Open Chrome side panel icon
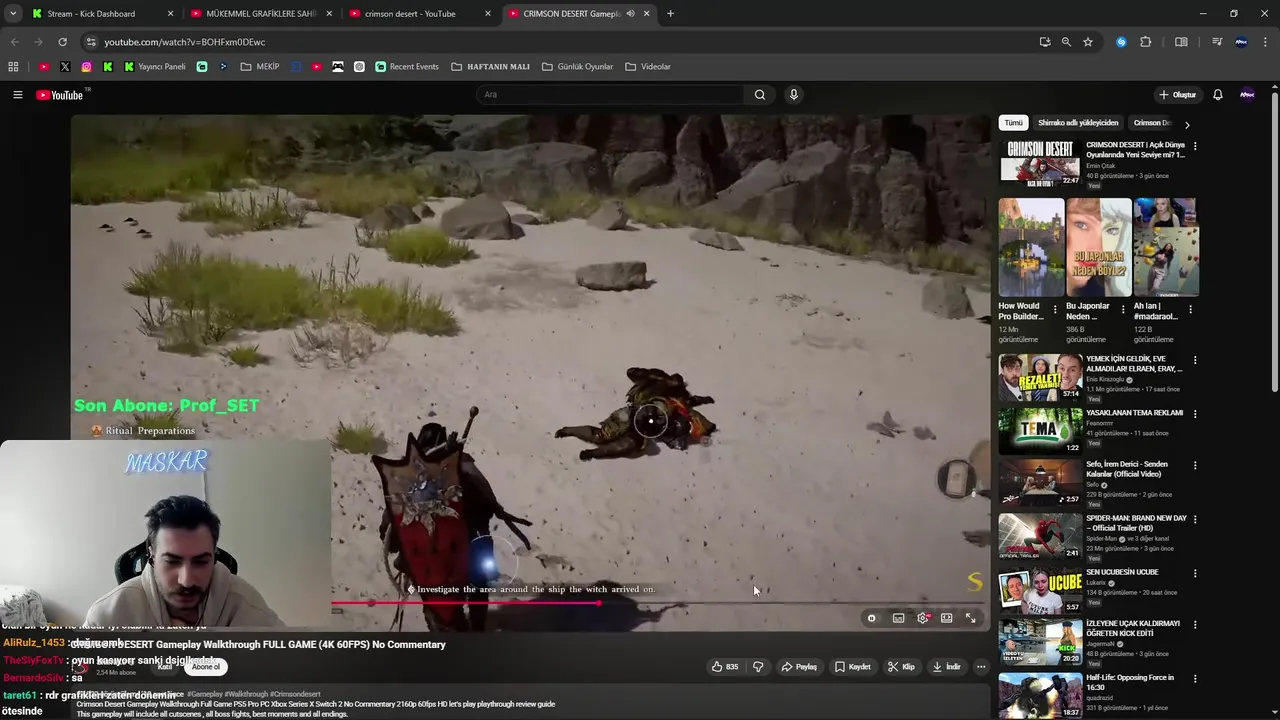 (x=1181, y=42)
